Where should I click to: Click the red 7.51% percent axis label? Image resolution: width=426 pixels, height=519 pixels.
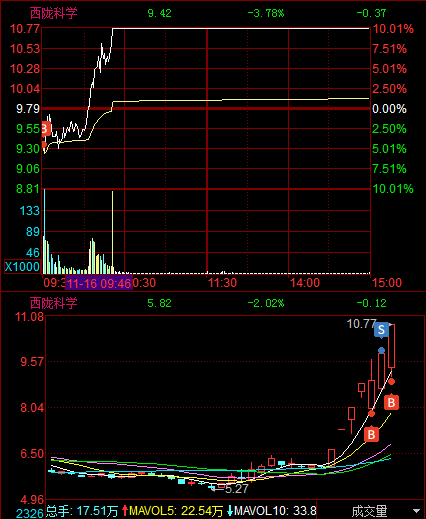390,49
